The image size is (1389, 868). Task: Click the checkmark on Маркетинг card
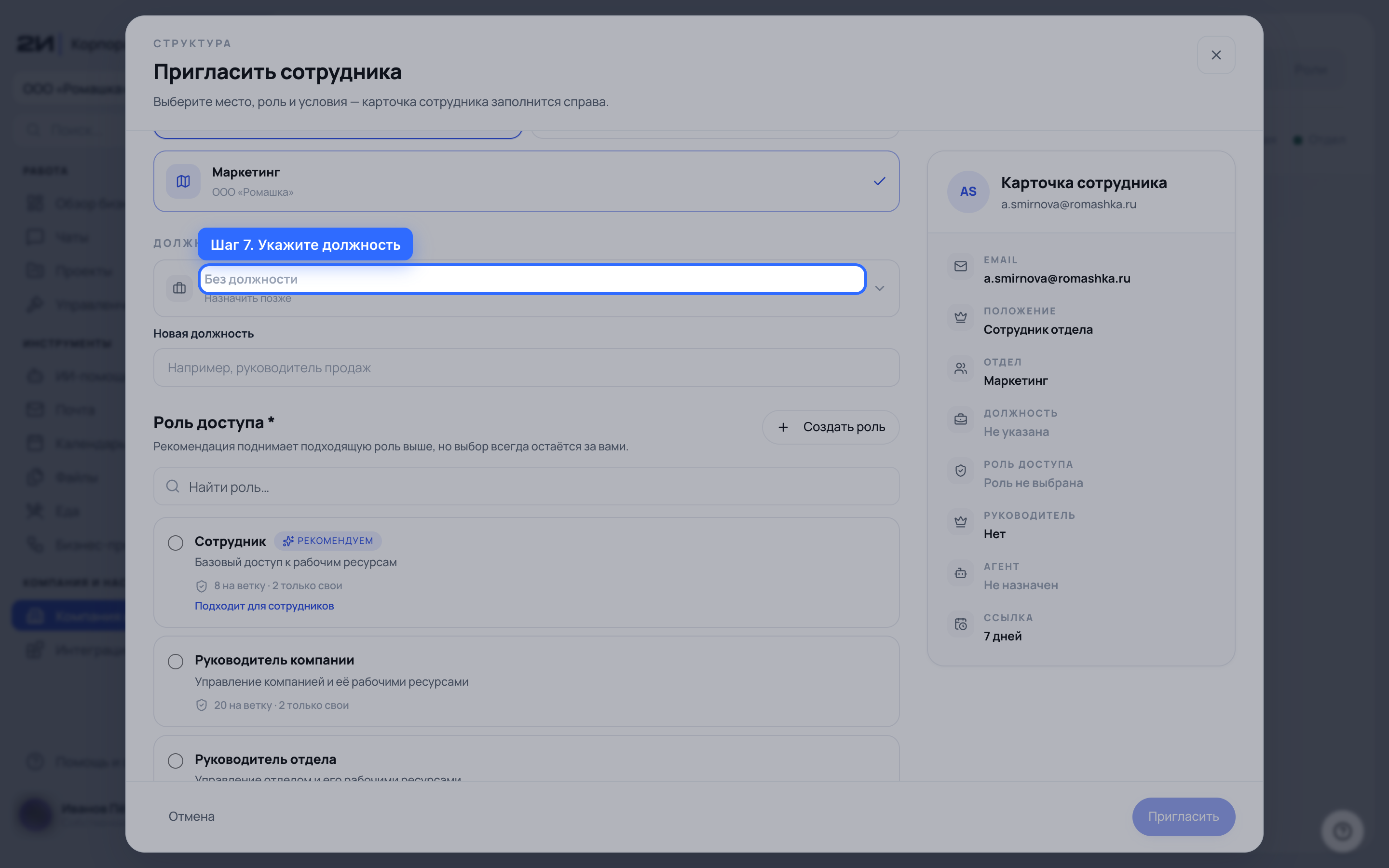click(879, 181)
